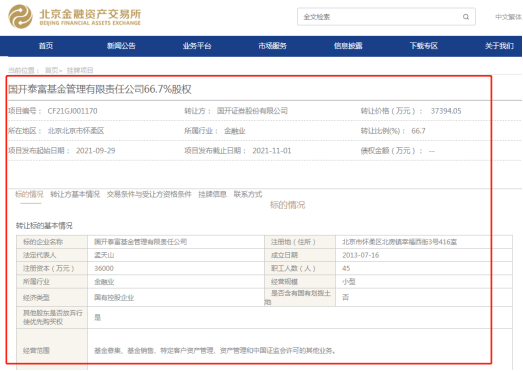The height and width of the screenshot is (371, 523).
Task: Click transfer ratio value 66.7
Action: click(418, 131)
